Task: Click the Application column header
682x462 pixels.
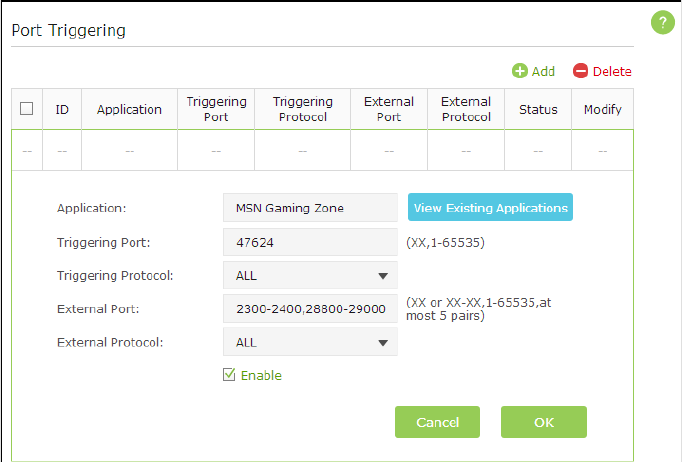Action: pyautogui.click(x=129, y=109)
